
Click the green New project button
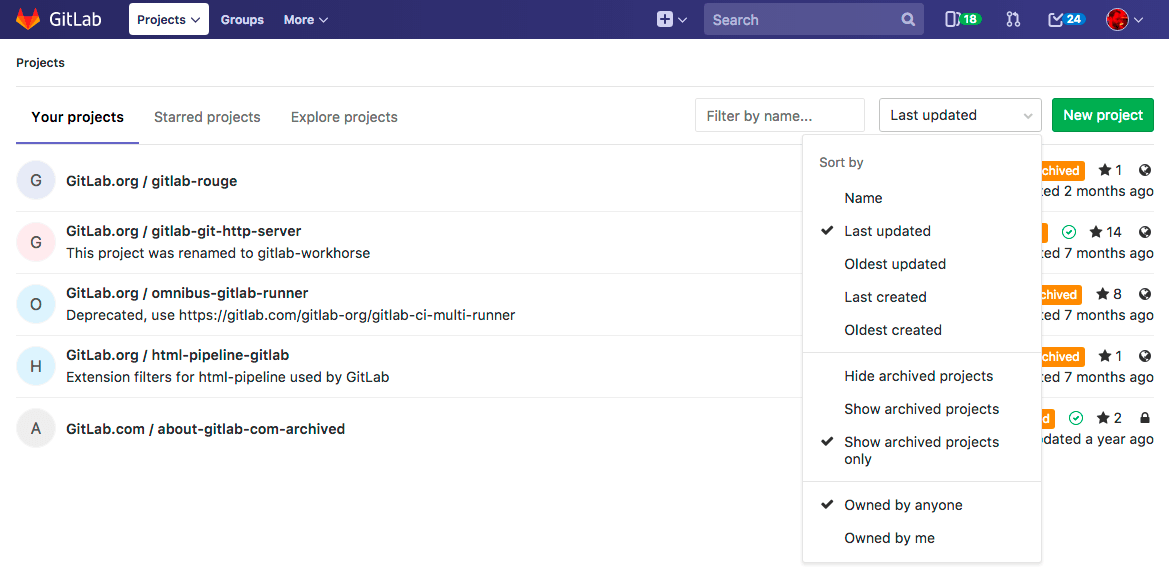pos(1102,115)
